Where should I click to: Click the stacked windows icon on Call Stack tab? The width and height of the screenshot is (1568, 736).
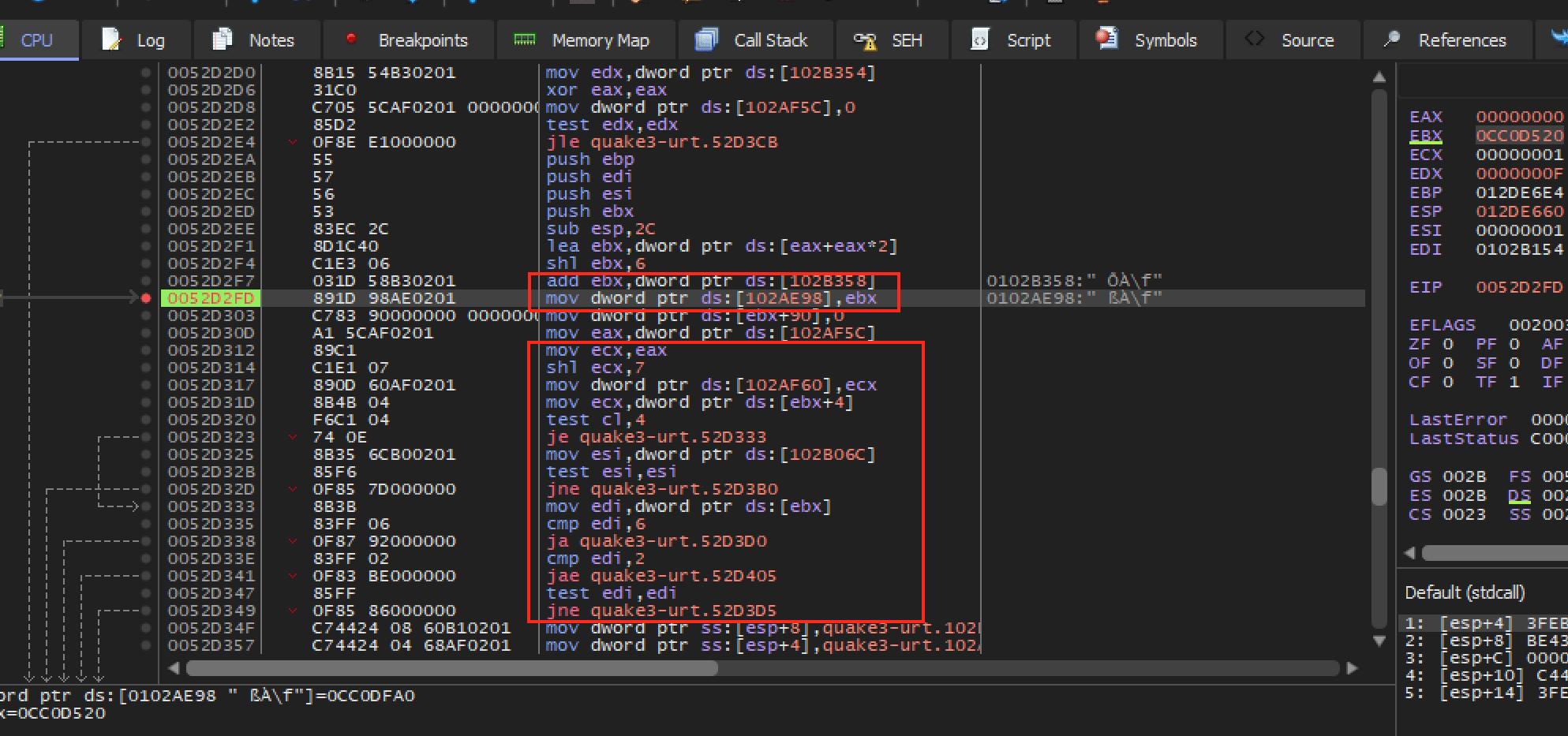[706, 39]
